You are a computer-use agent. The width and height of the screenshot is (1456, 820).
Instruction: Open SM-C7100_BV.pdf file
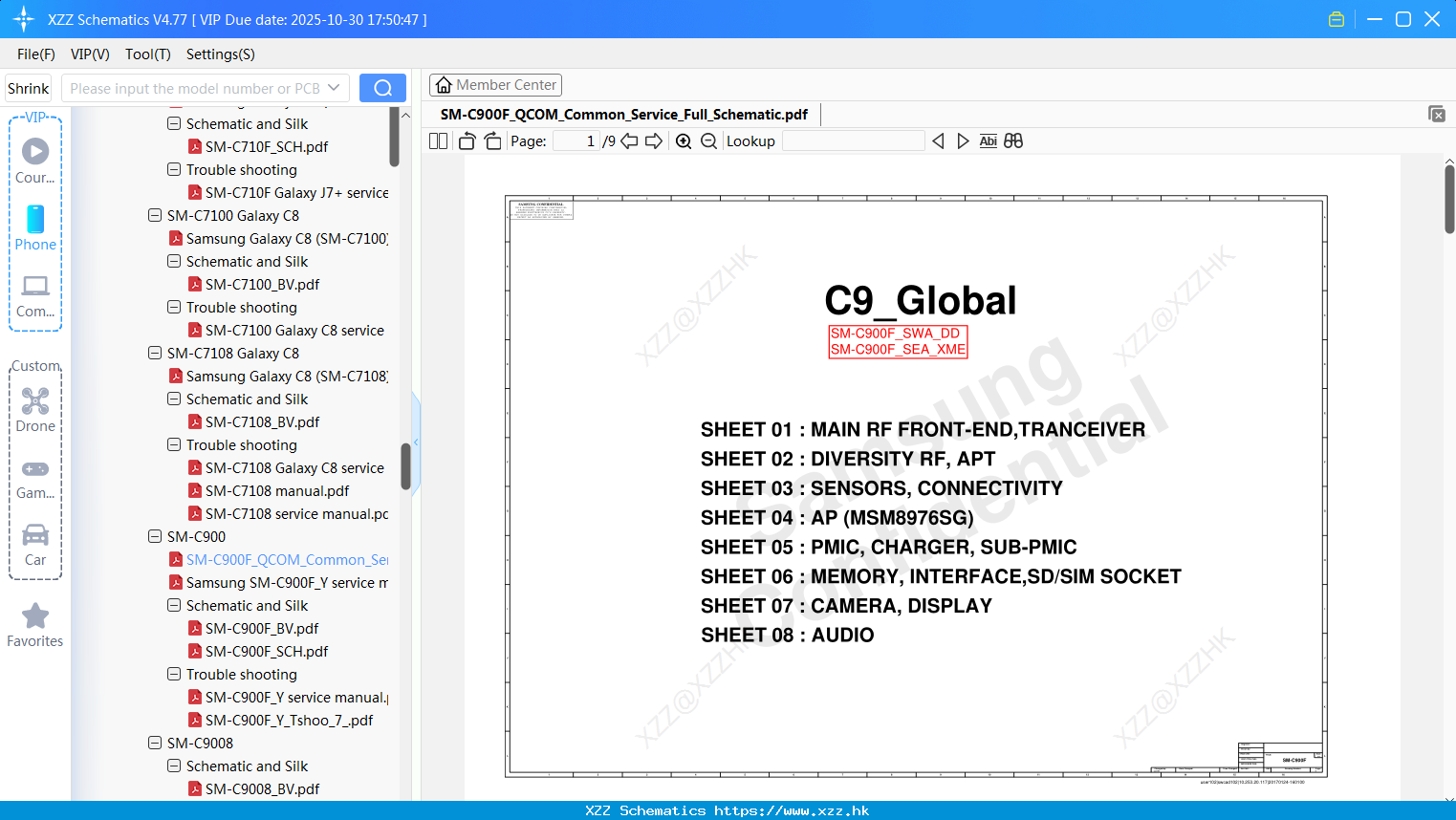[263, 284]
